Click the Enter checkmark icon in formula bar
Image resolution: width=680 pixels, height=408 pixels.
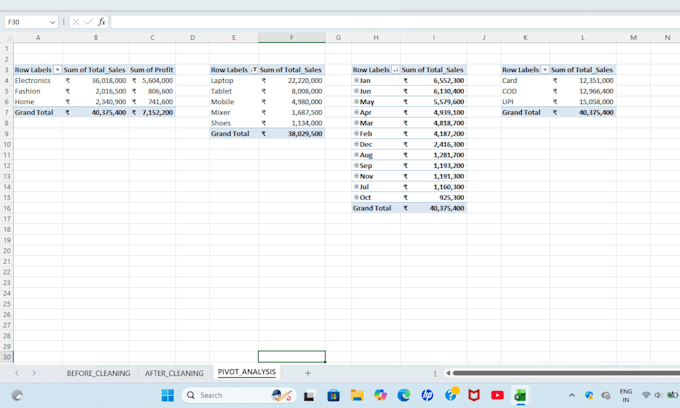point(88,22)
